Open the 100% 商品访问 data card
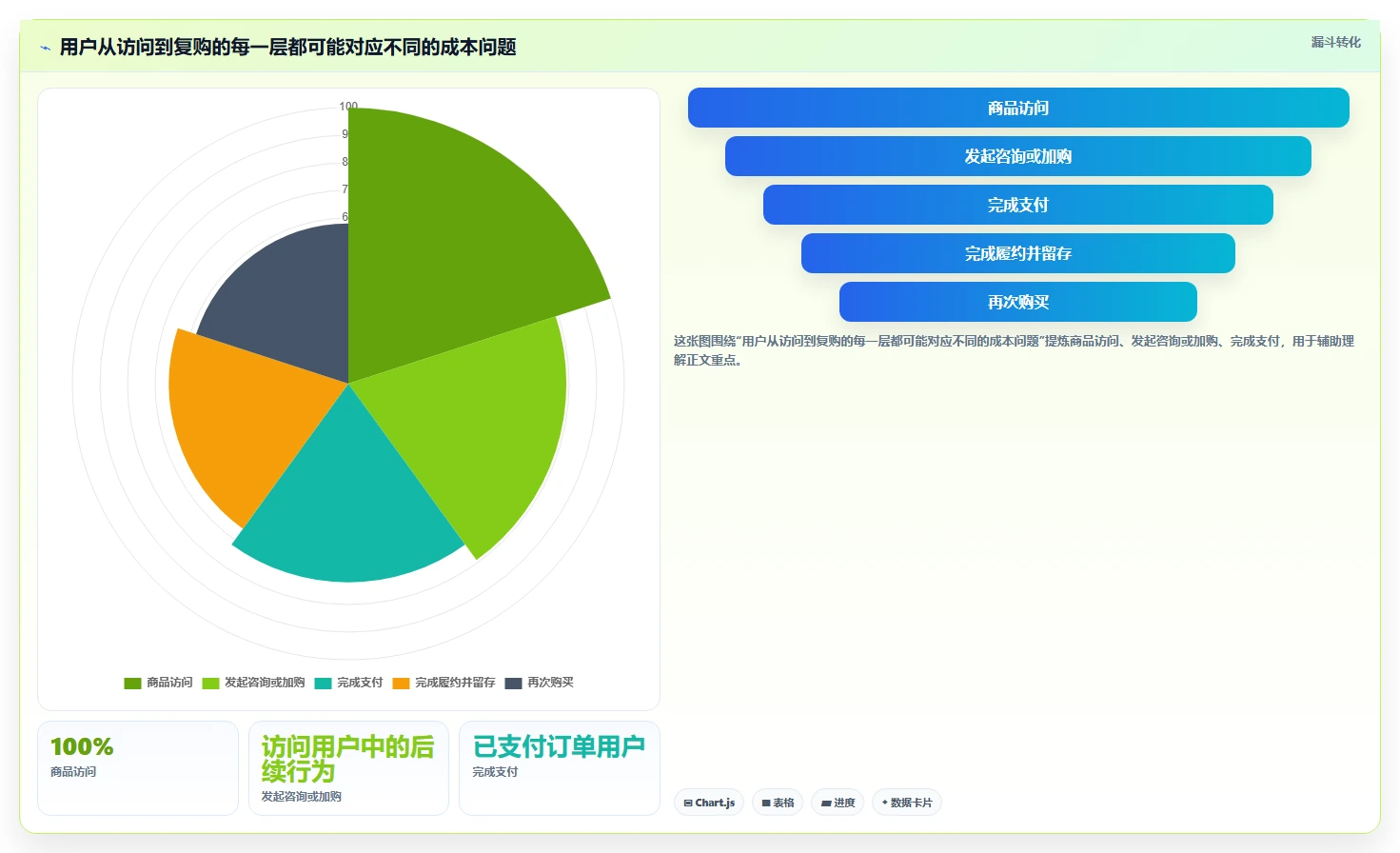Image resolution: width=1400 pixels, height=853 pixels. [x=138, y=768]
